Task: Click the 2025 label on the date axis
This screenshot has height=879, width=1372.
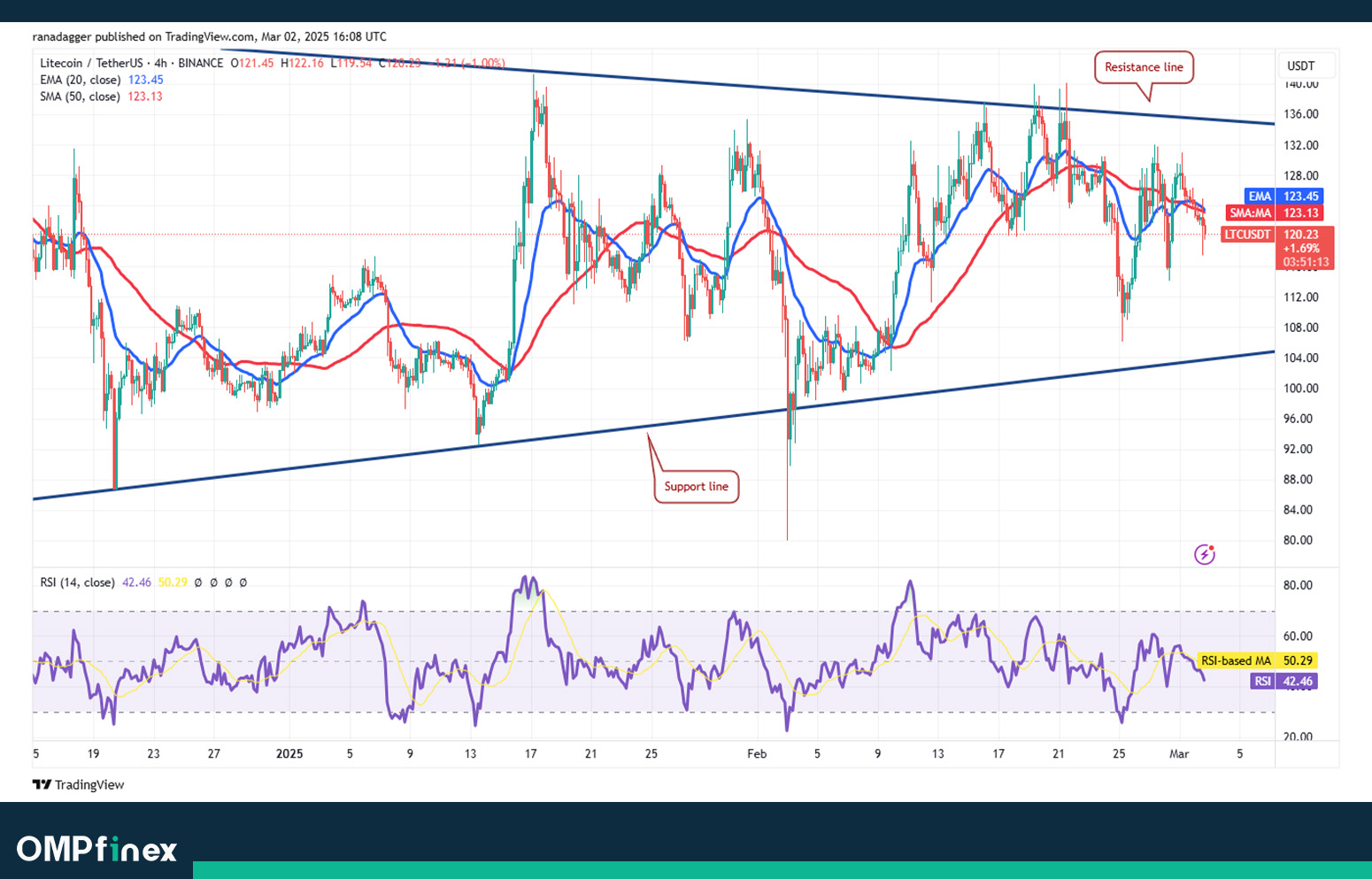Action: click(x=289, y=754)
